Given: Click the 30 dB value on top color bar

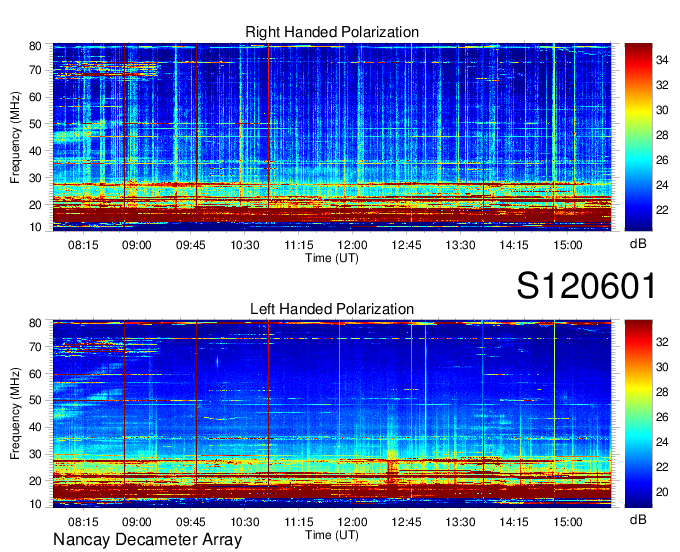Looking at the screenshot, I should pos(662,110).
